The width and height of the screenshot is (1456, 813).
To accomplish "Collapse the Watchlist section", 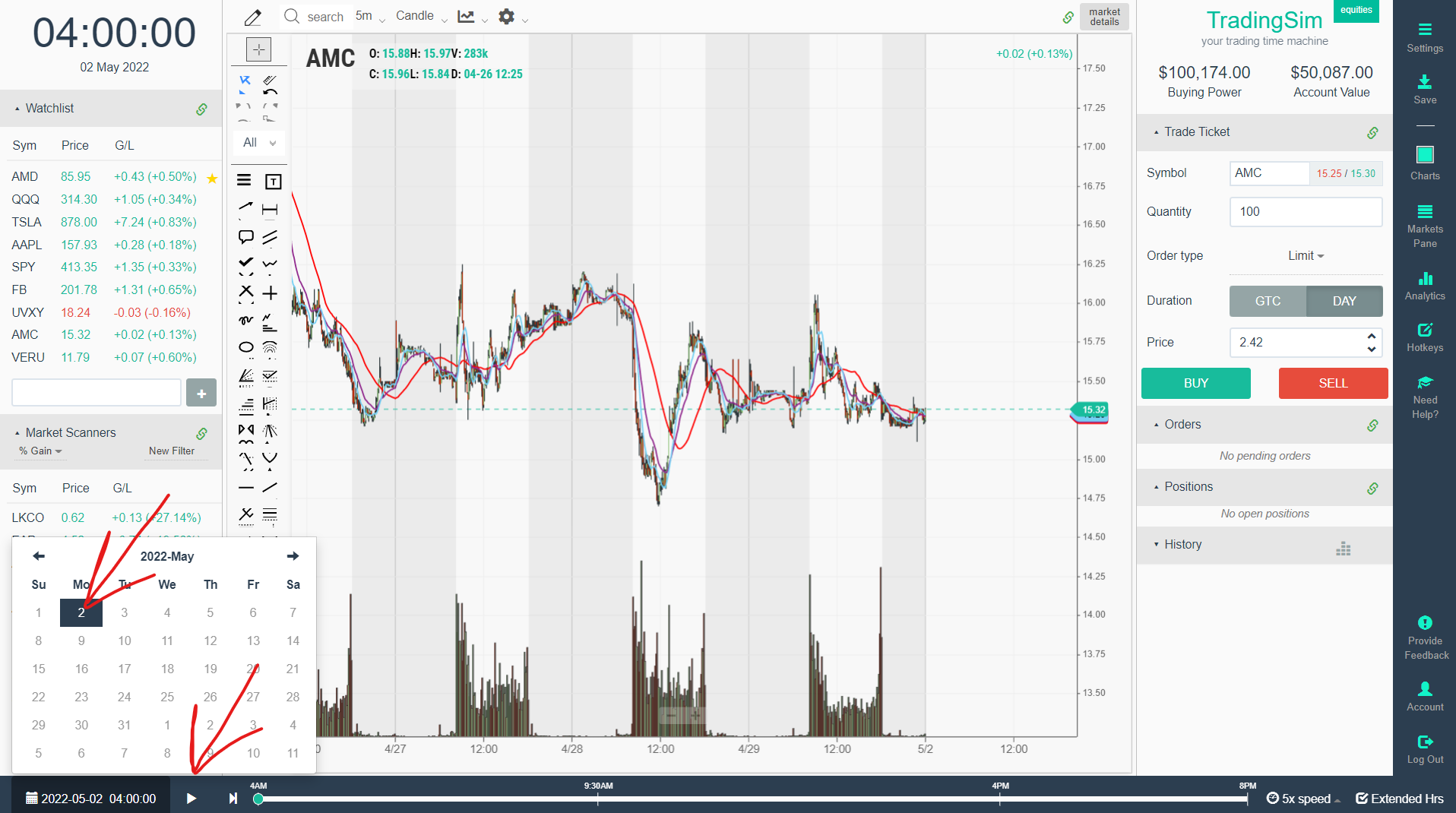I will [x=17, y=108].
